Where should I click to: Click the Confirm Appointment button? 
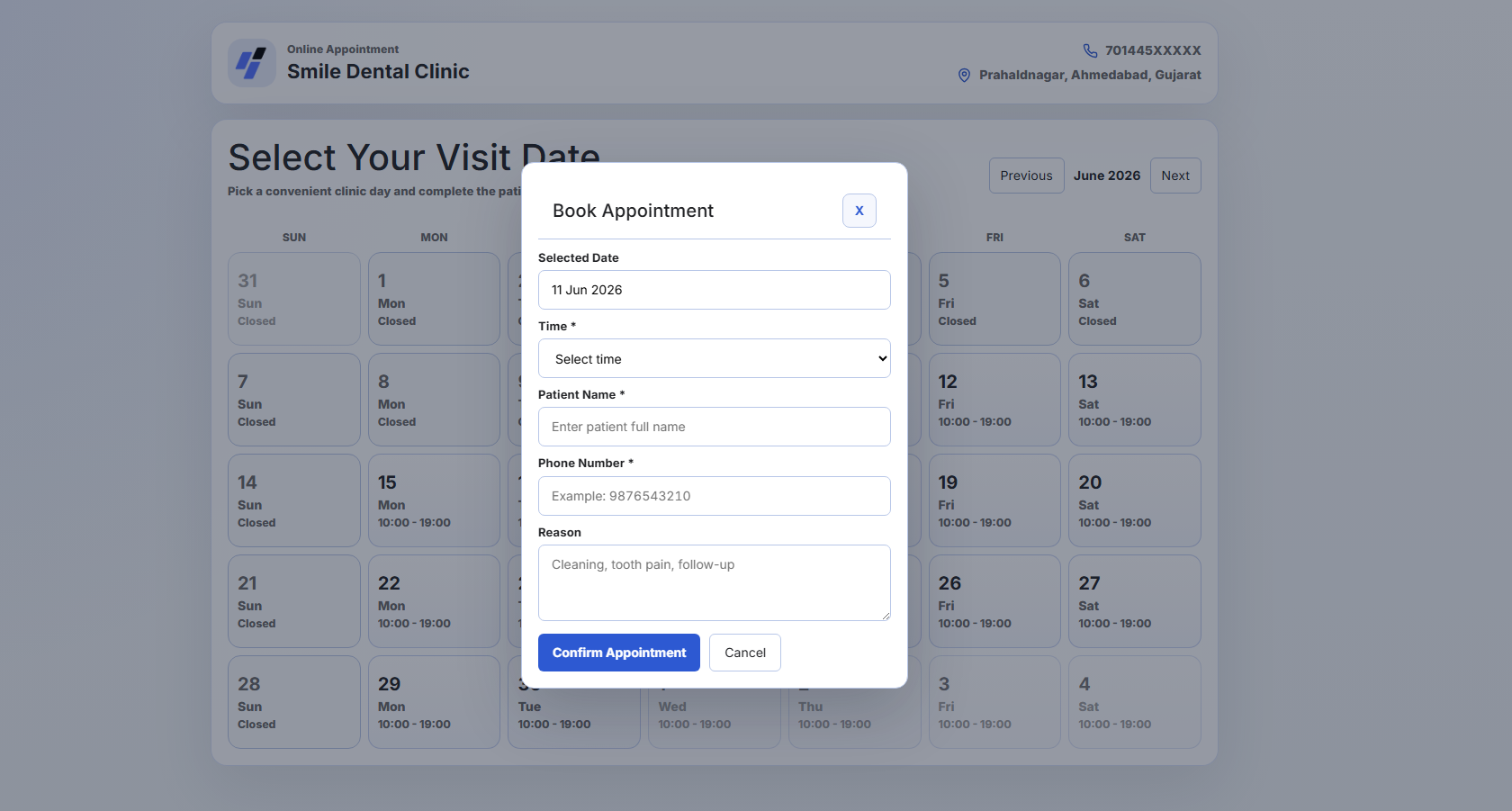pos(619,653)
